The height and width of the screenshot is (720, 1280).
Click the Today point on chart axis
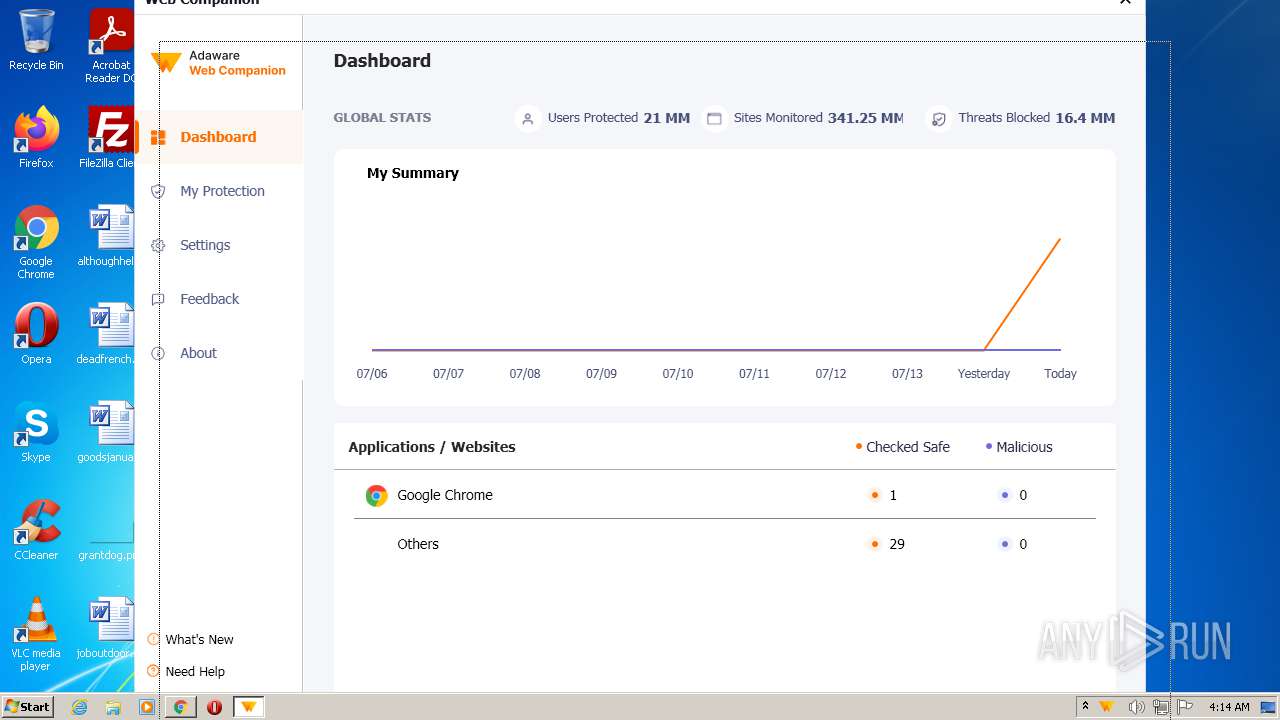click(1060, 373)
